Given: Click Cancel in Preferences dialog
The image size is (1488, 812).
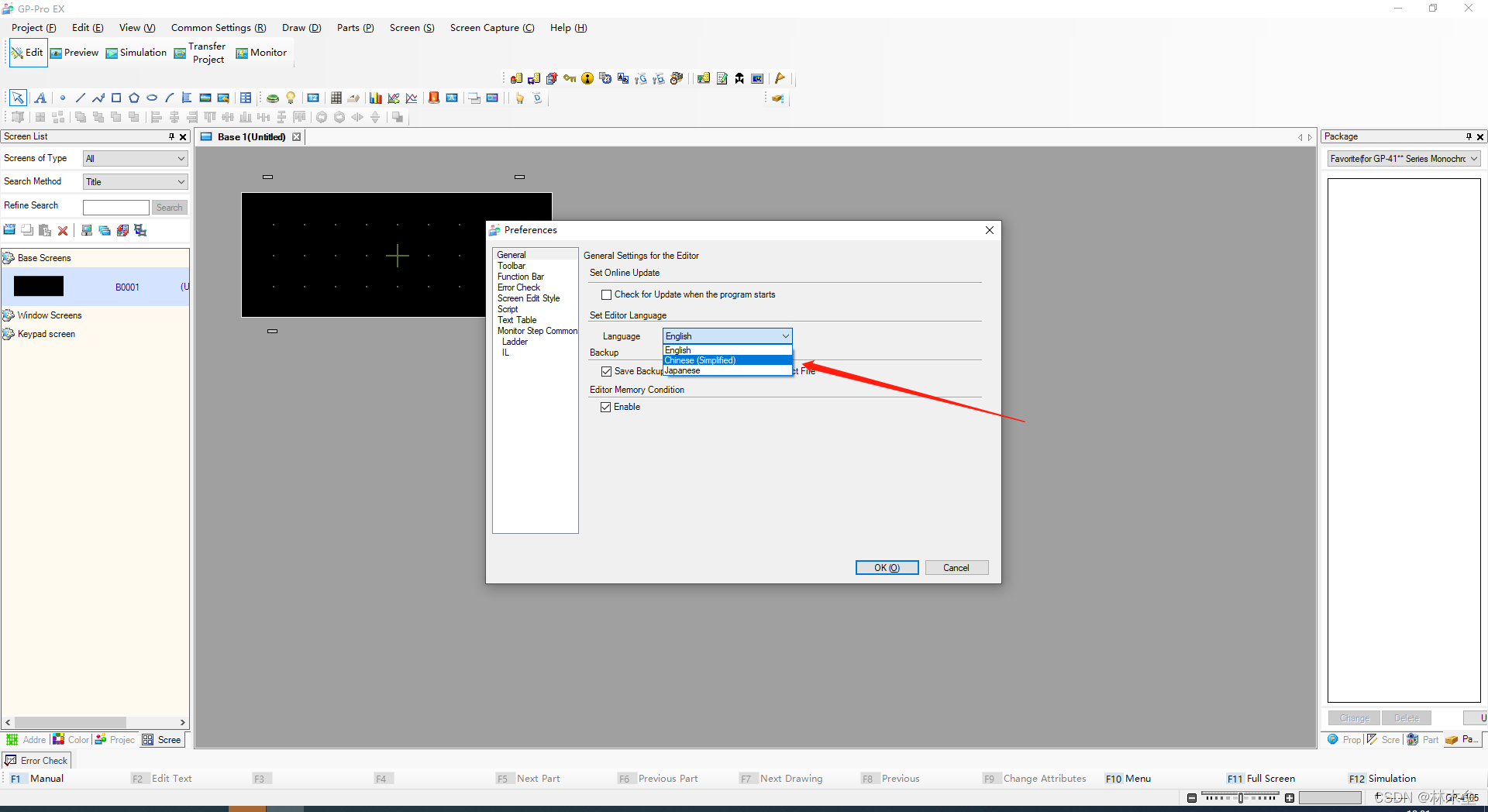Looking at the screenshot, I should 956,568.
